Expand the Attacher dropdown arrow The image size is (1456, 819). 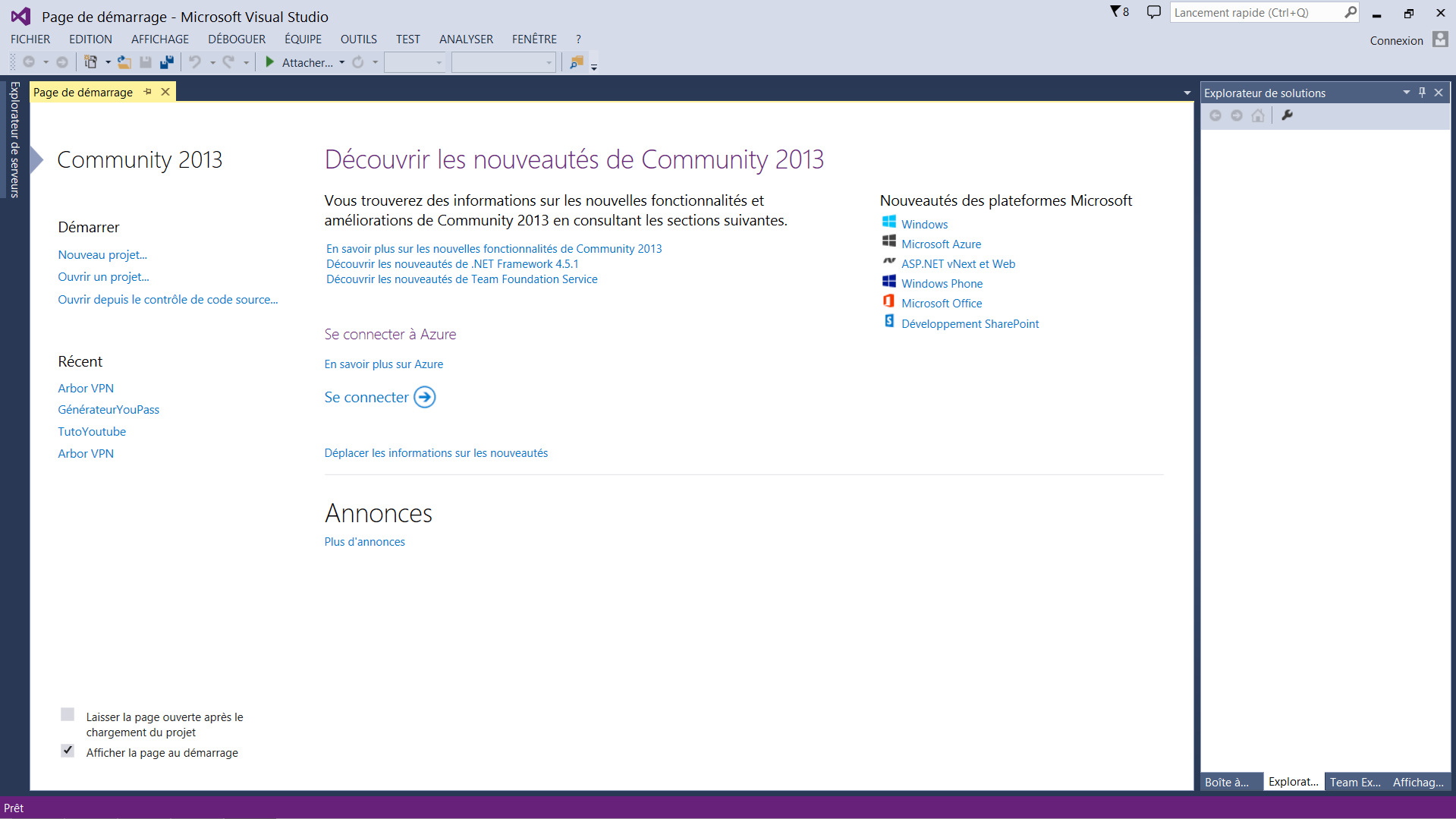pyautogui.click(x=342, y=62)
